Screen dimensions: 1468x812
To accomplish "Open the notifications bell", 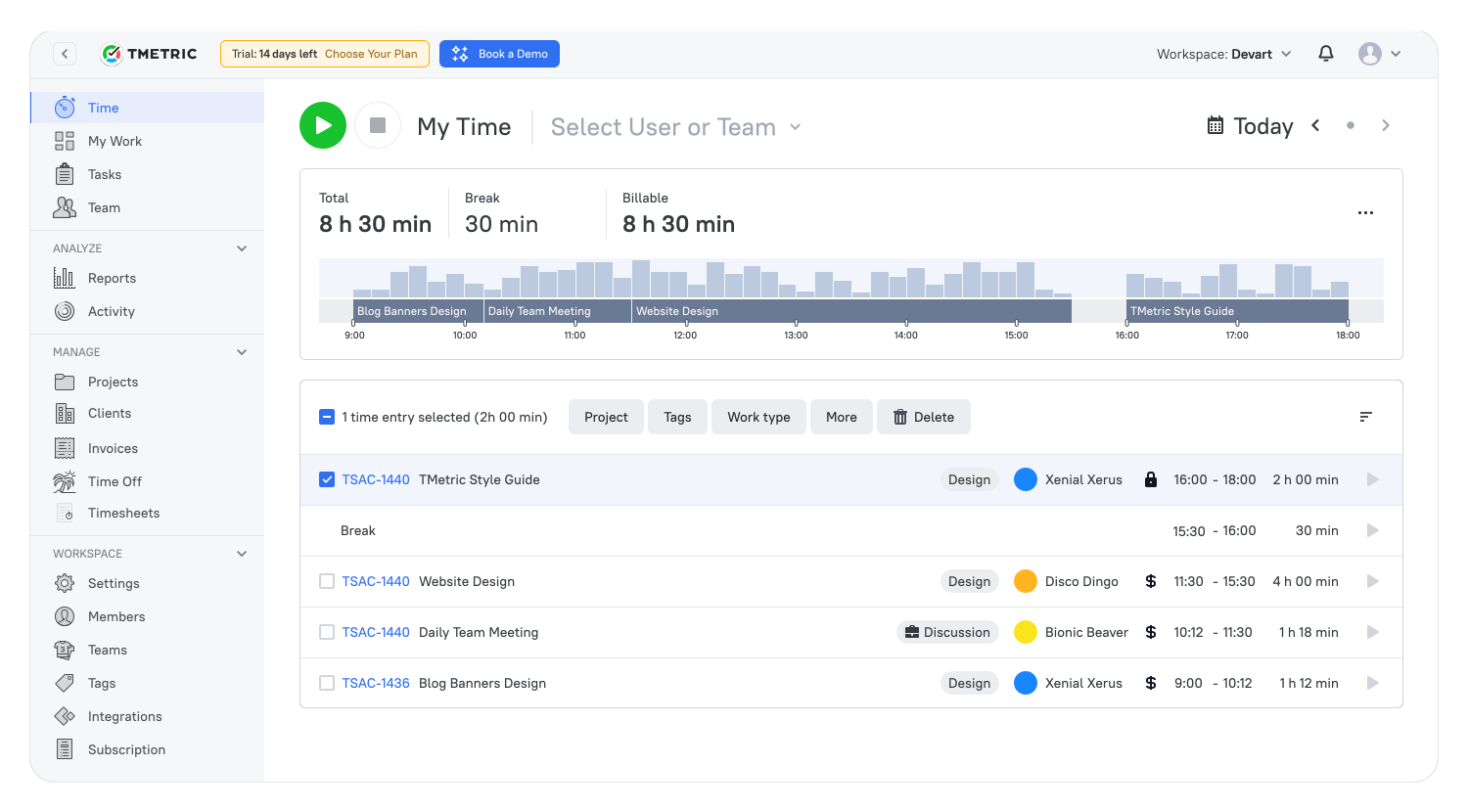I will tap(1326, 54).
